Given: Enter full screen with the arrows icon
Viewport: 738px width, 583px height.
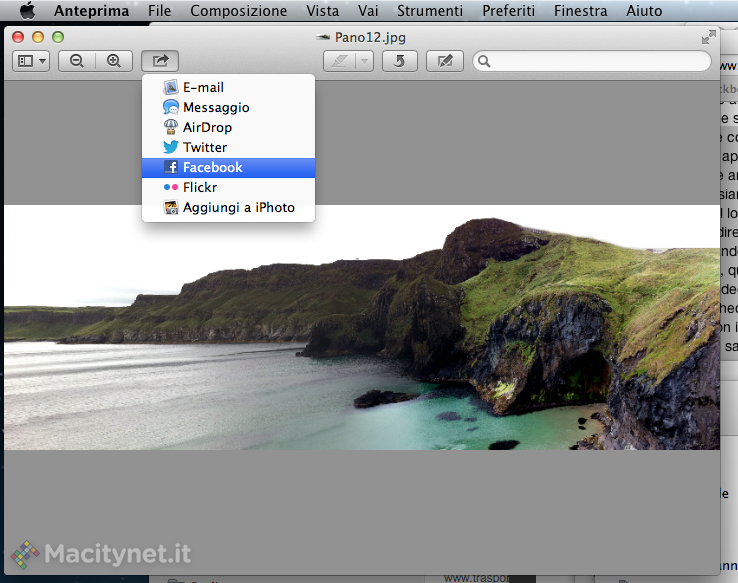Looking at the screenshot, I should tap(708, 37).
